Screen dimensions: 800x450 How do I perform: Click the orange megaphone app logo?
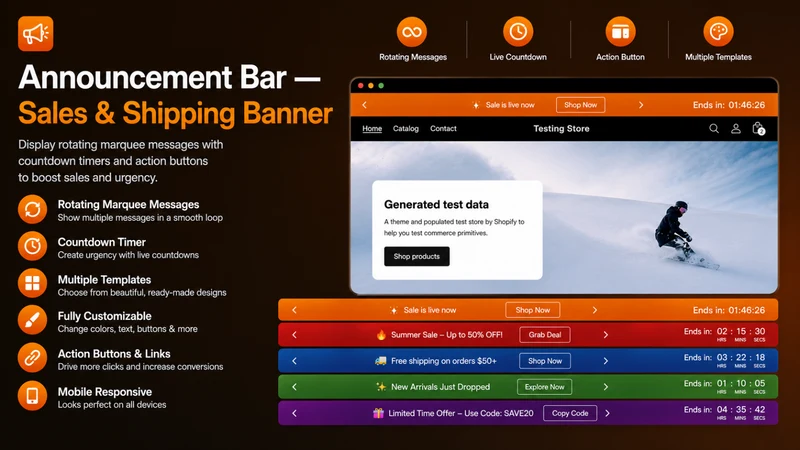35,34
